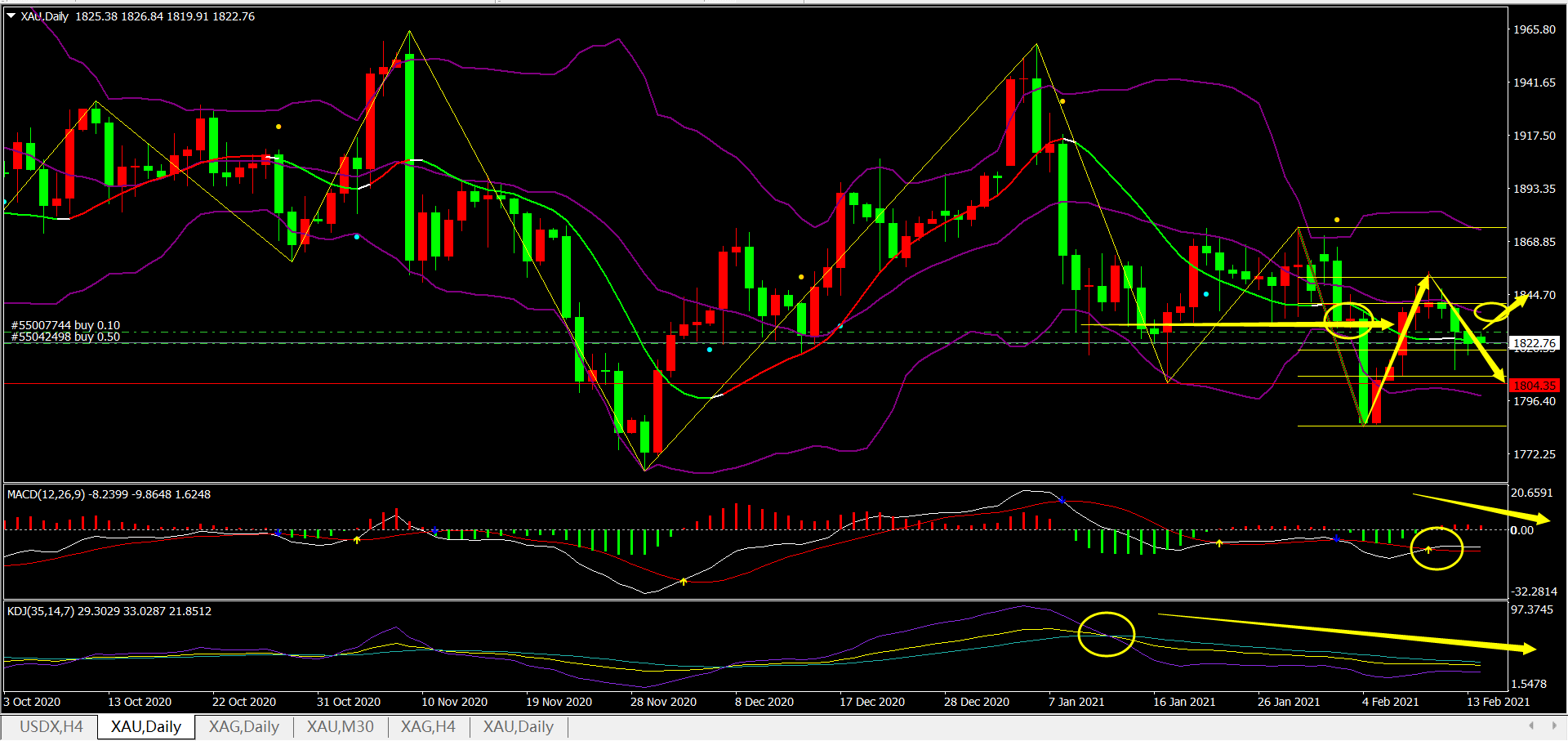This screenshot has width=1568, height=741.
Task: Select the yellow ellipse in the KDJ panel
Action: click(1106, 634)
